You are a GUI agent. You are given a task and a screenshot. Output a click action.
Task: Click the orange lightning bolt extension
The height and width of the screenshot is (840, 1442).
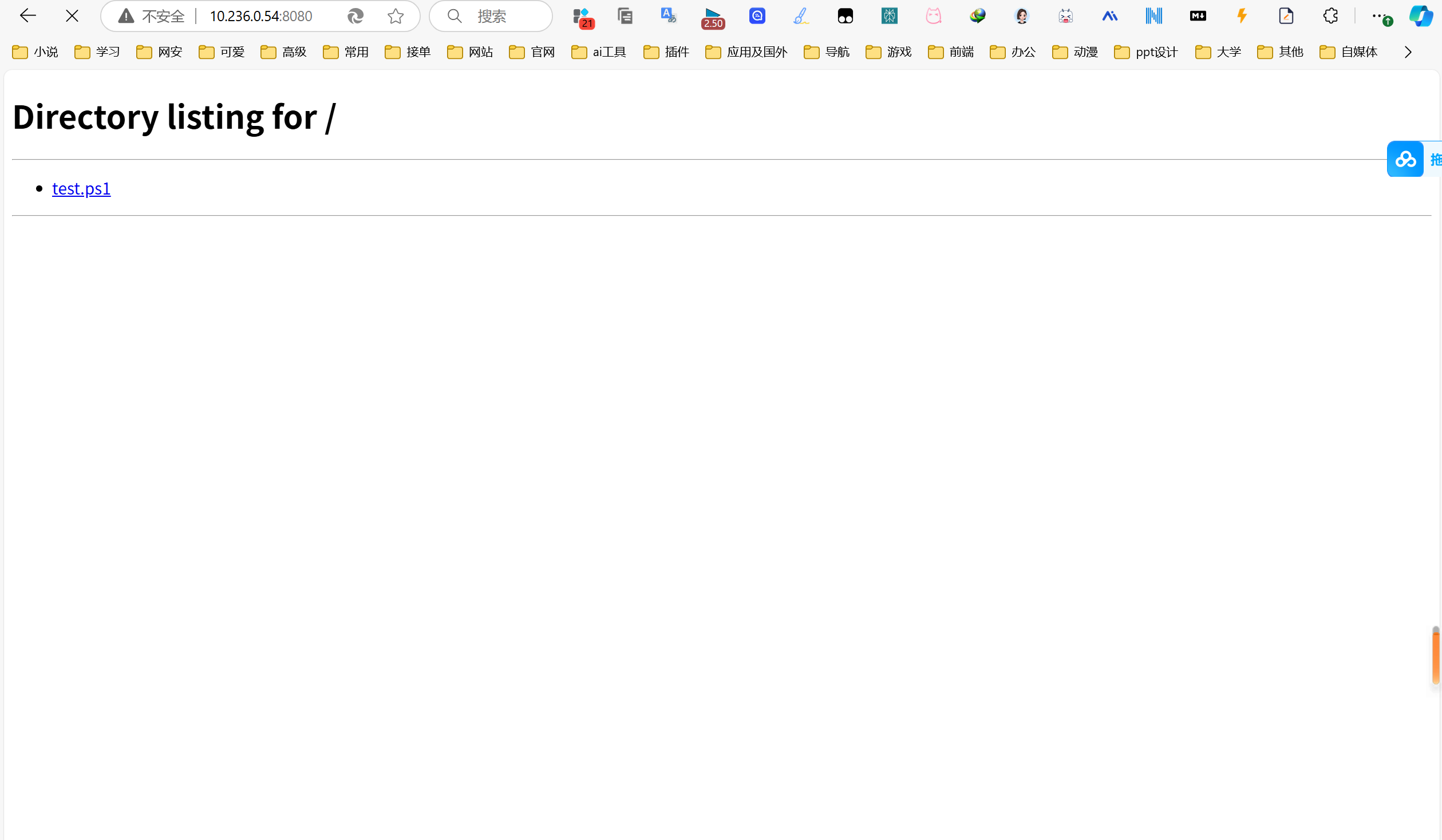pos(1242,16)
